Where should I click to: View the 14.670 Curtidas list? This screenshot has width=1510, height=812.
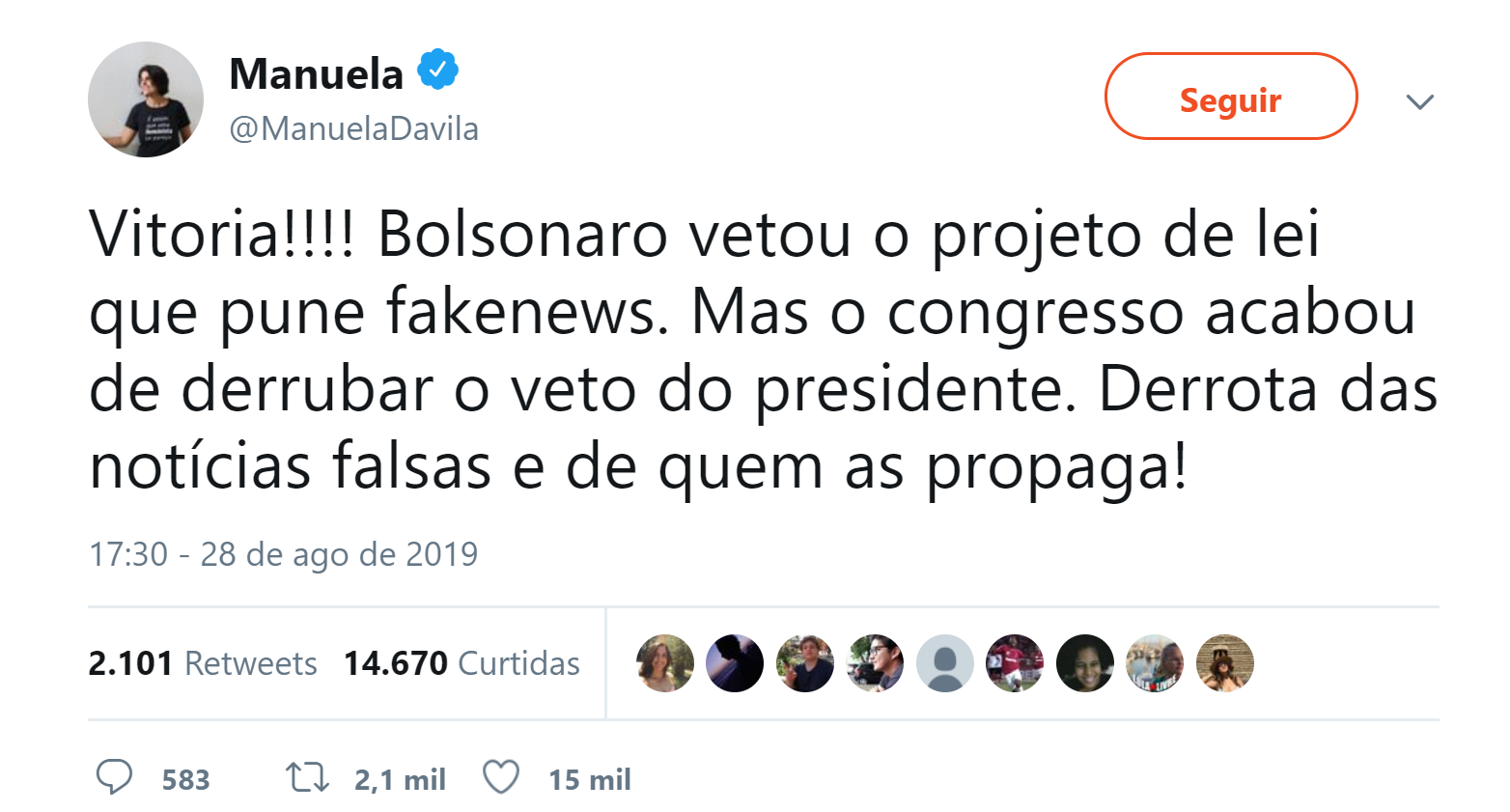pyautogui.click(x=461, y=663)
